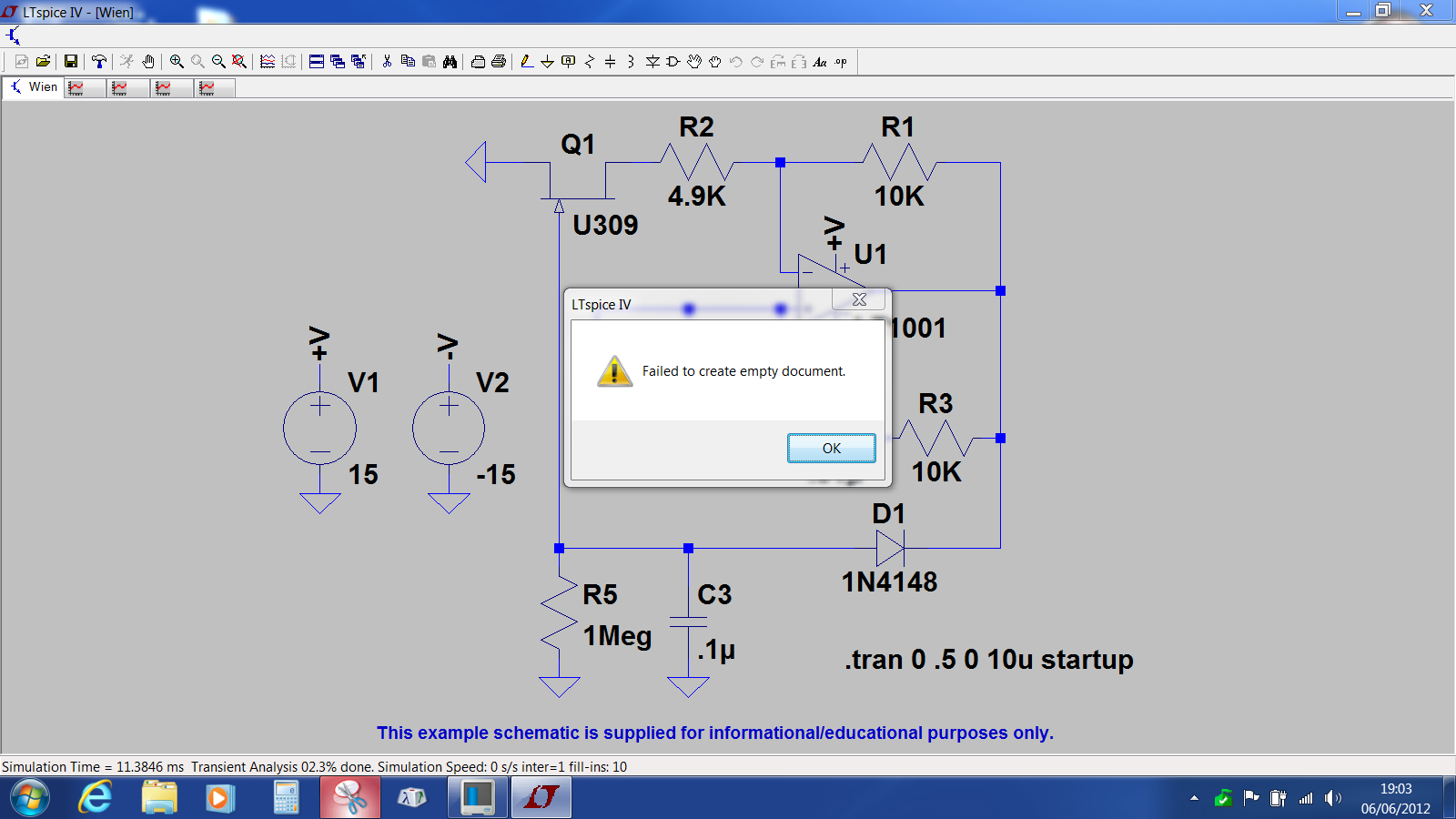Click the Paste icon in toolbar

click(x=429, y=62)
